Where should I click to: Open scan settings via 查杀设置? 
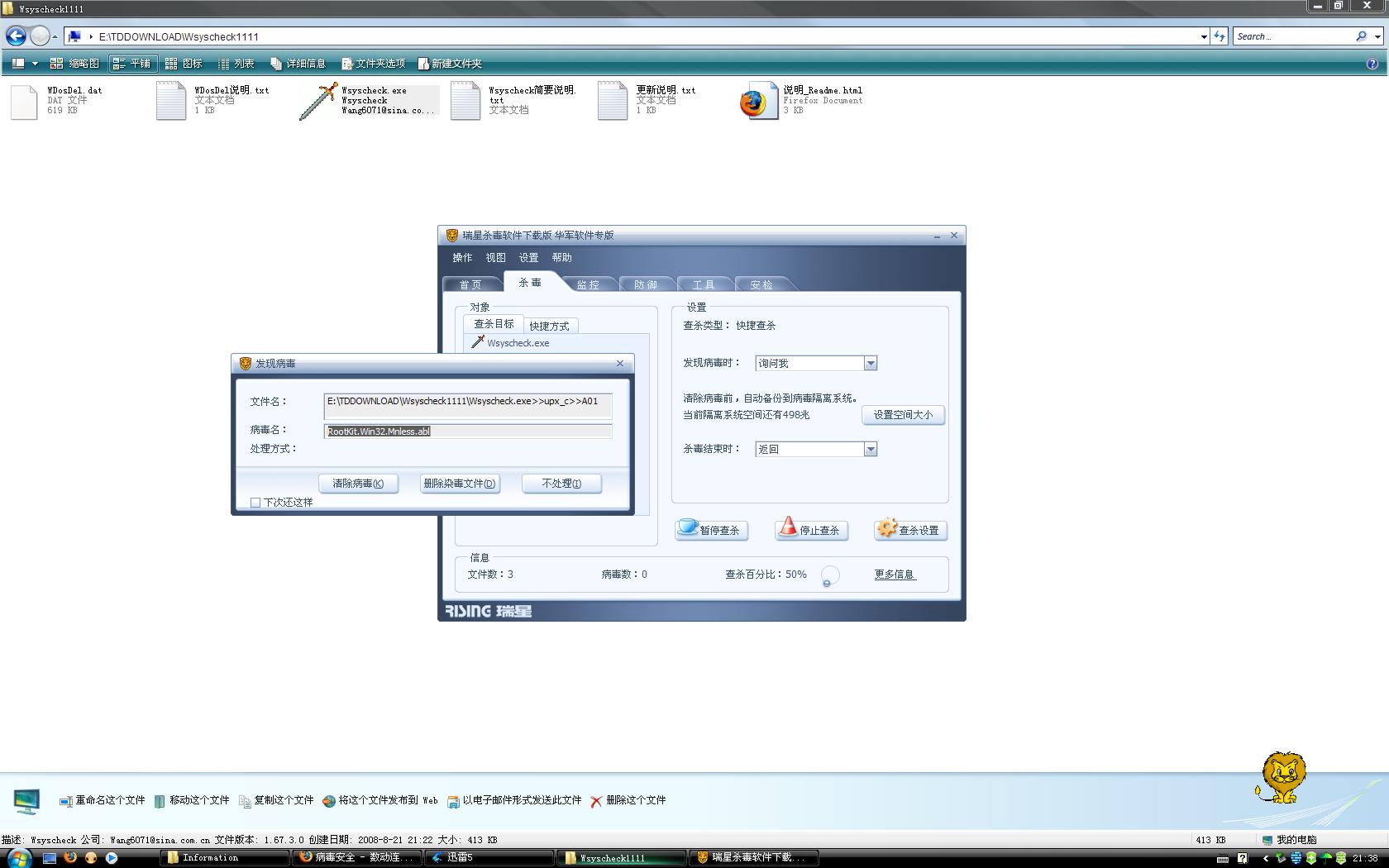(910, 530)
